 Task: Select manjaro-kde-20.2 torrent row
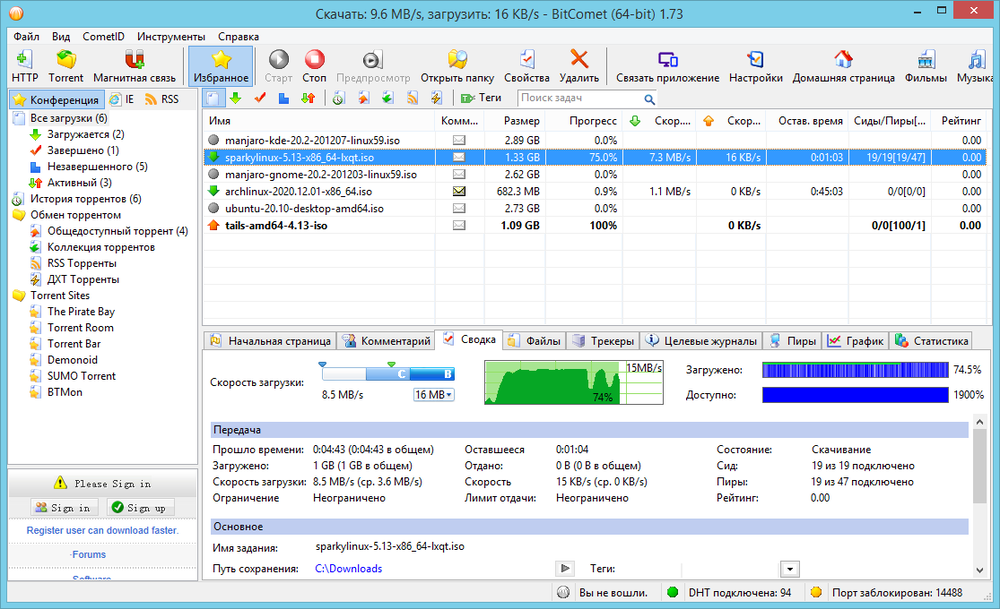[594, 140]
